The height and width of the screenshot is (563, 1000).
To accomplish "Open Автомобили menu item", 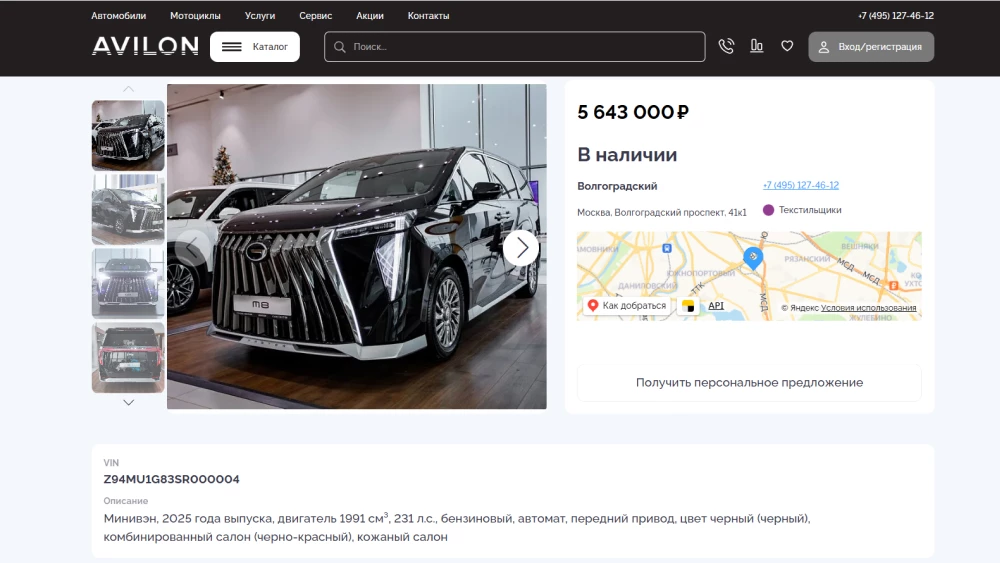I will tap(119, 16).
